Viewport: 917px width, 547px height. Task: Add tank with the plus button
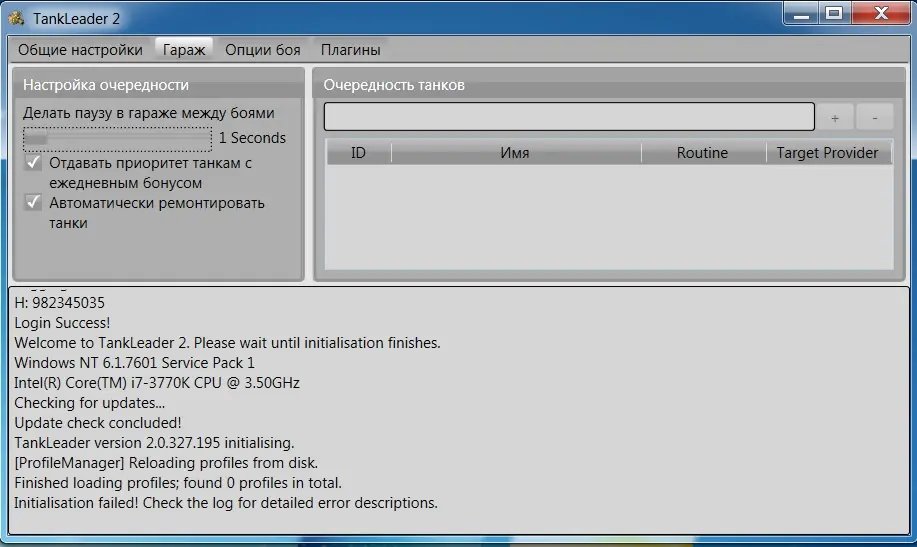(835, 118)
